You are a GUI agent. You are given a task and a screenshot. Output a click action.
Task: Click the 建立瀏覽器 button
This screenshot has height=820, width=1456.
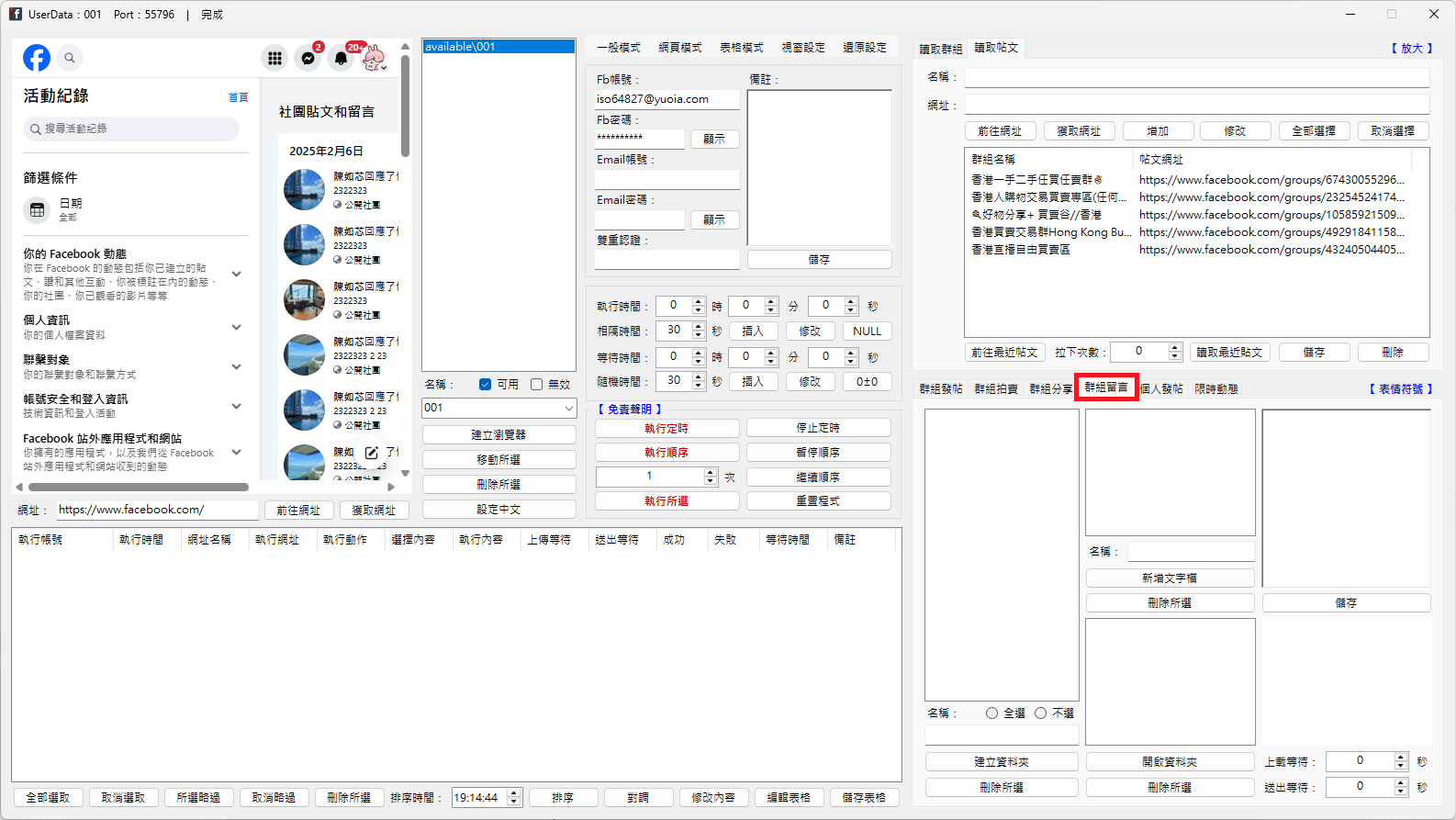pos(498,434)
